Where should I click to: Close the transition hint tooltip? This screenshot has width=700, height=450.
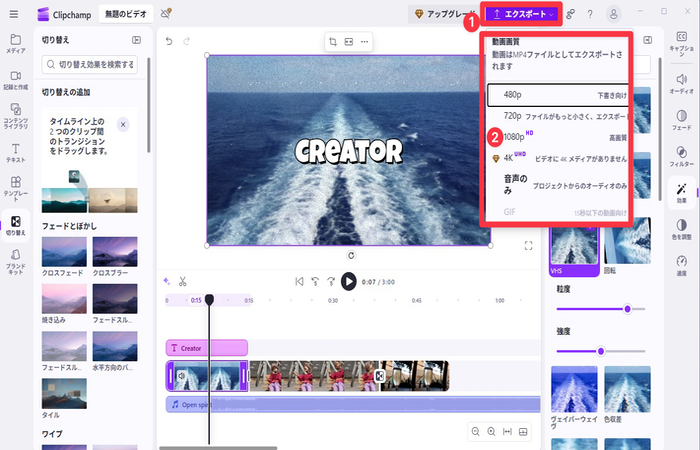tap(122, 125)
